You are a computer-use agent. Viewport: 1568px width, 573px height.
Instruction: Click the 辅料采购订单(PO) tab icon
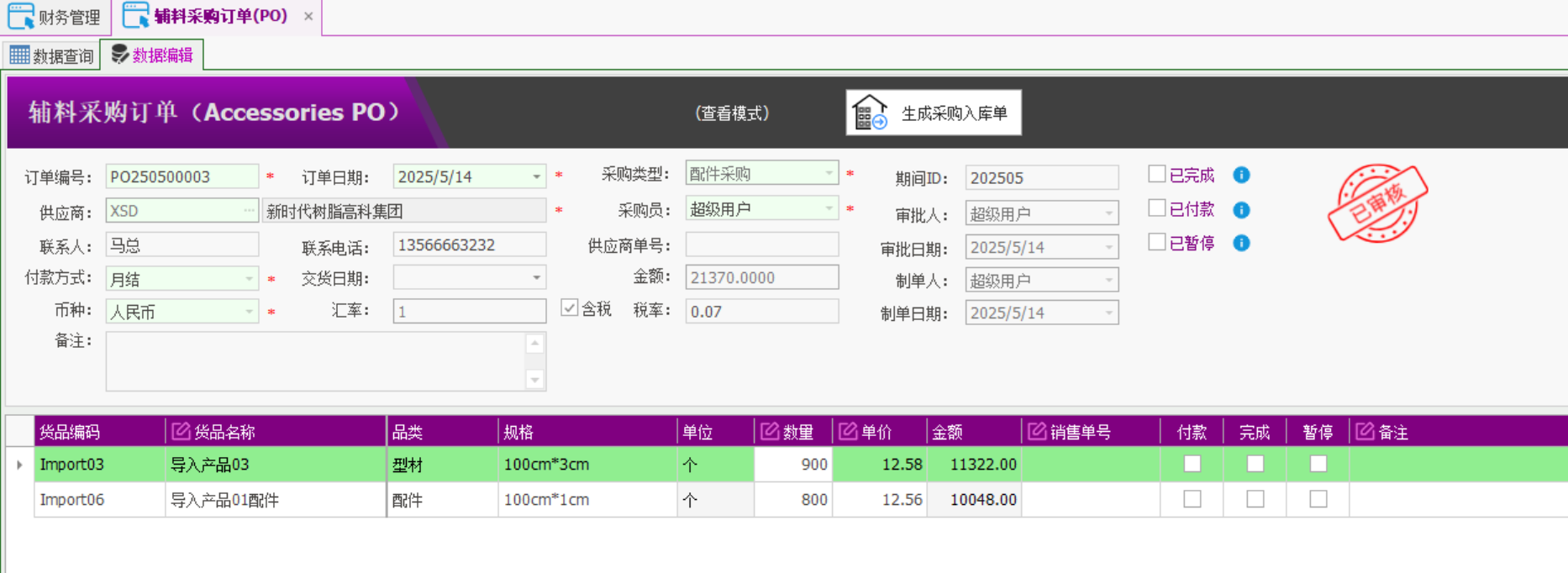point(135,15)
